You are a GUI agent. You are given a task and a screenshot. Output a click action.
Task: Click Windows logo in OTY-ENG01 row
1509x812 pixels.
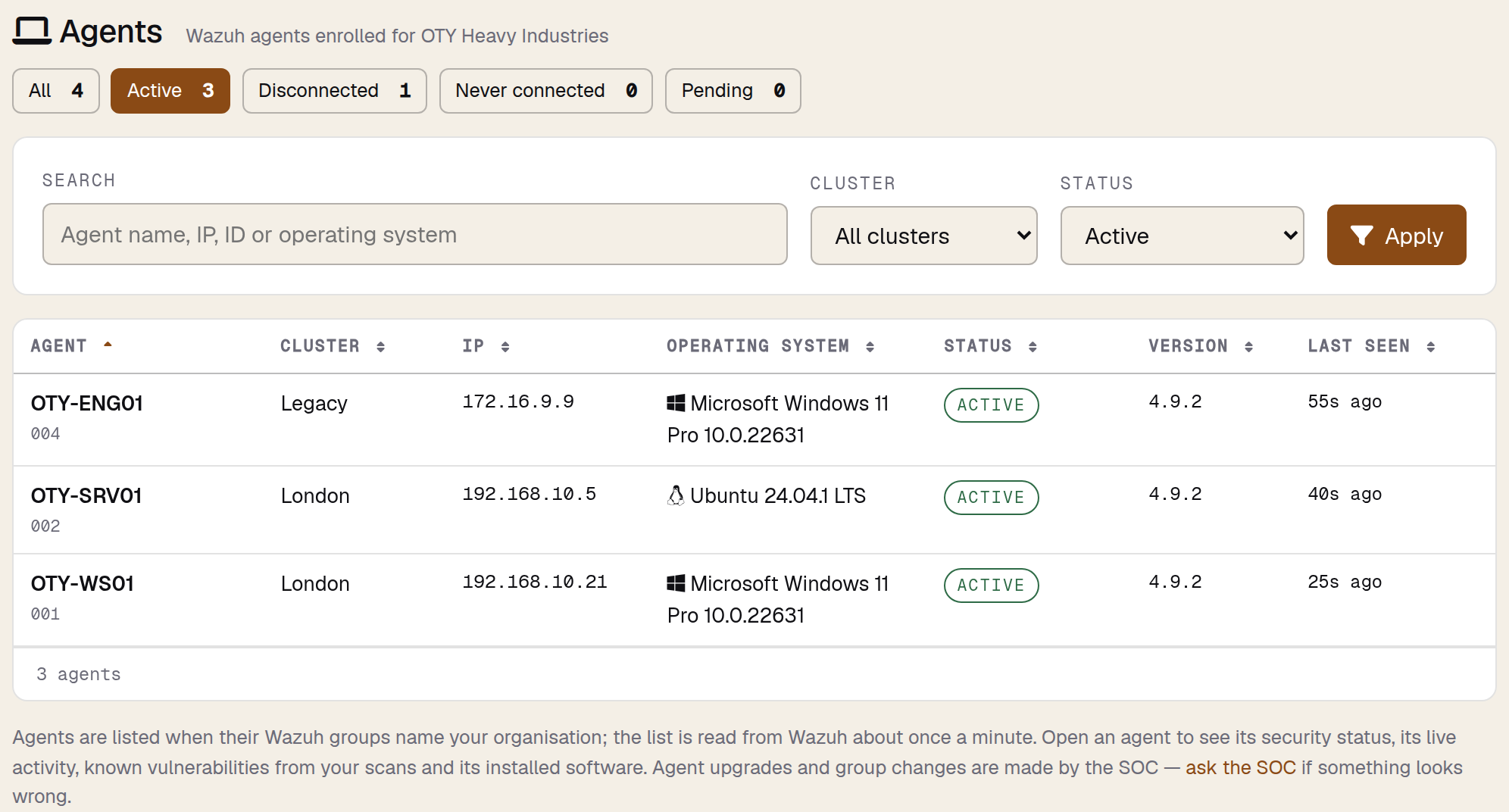[x=676, y=403]
